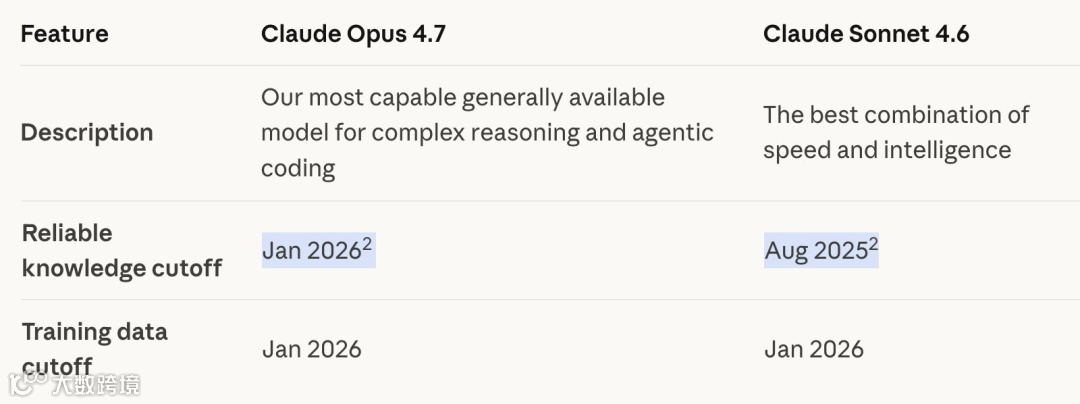Click the highlighted Jan 2026 knowledge cutoff
1080x404 pixels.
310,251
